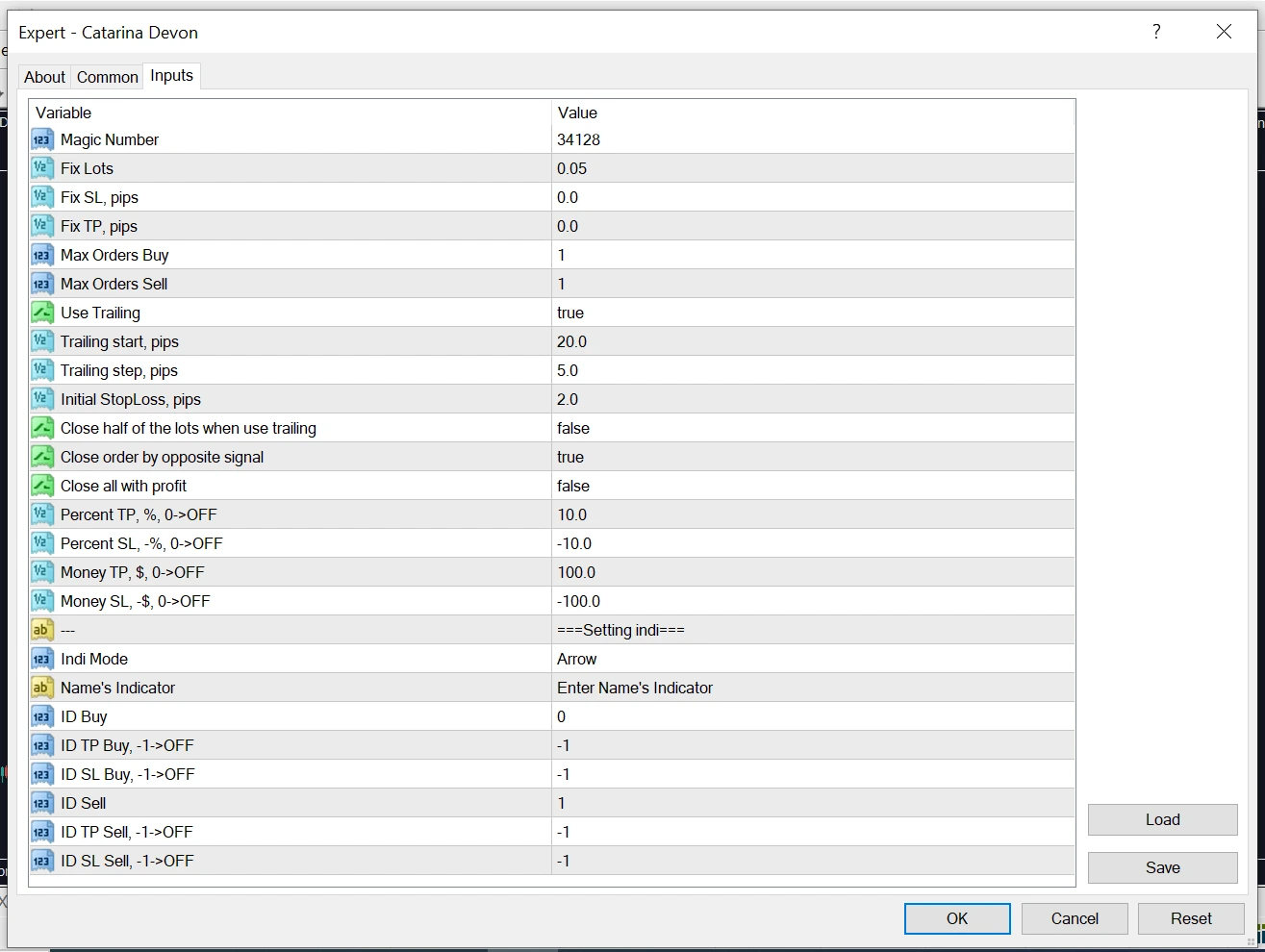Select the Close all with profit value false
The width and height of the screenshot is (1265, 952).
pyautogui.click(x=573, y=486)
